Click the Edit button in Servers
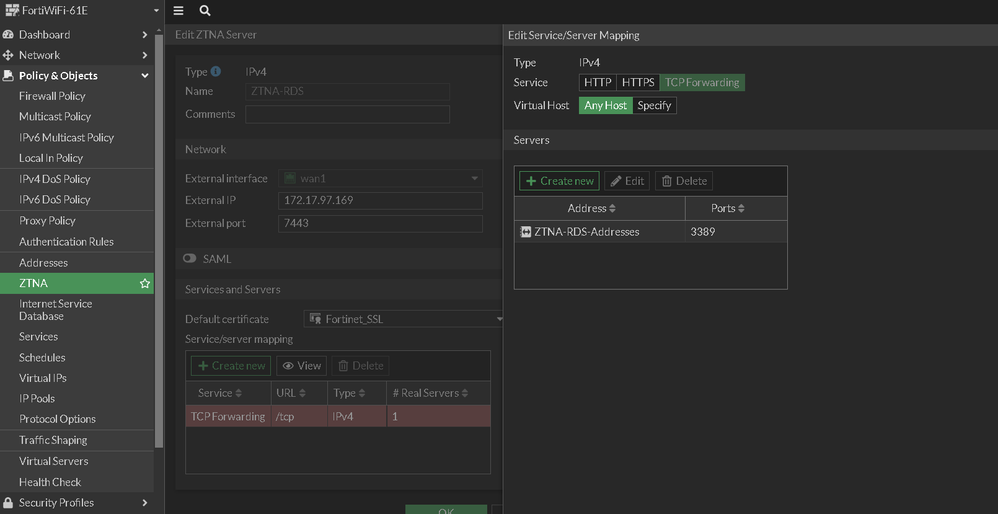This screenshot has height=514, width=998. point(627,181)
